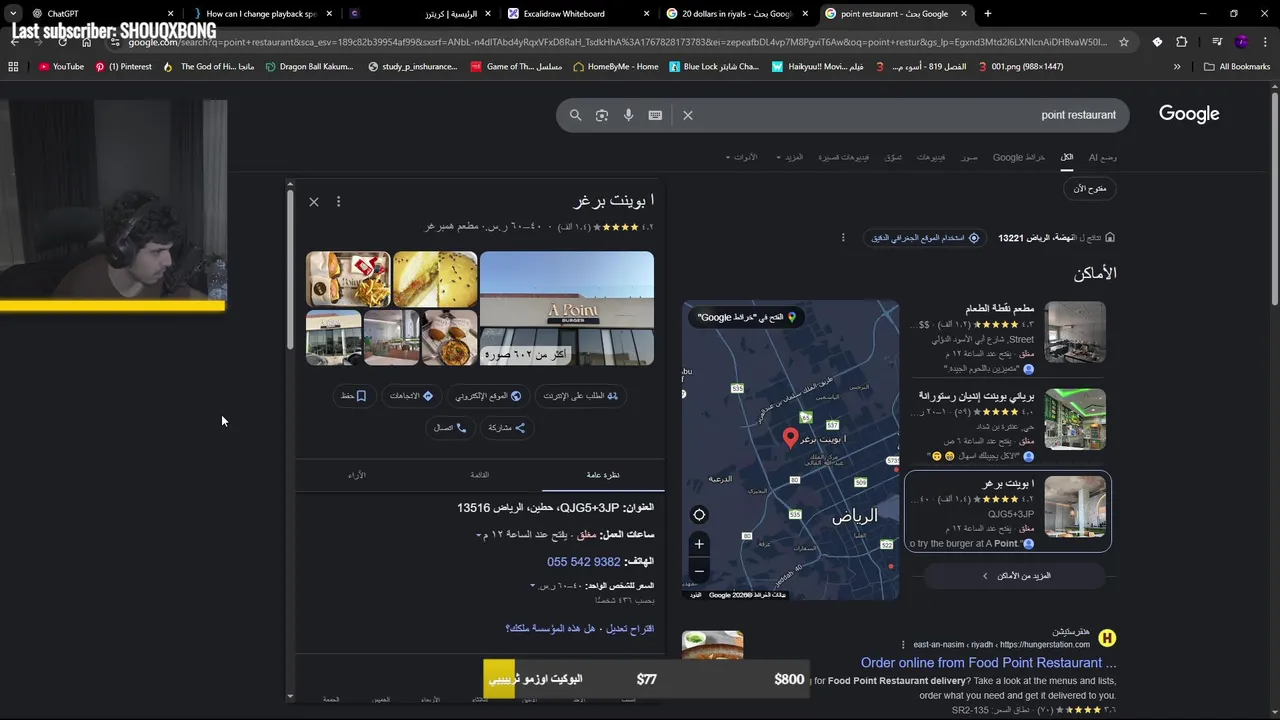Switch to the Excalidraw Whiteboard tab
This screenshot has height=720, width=1280.
580,14
